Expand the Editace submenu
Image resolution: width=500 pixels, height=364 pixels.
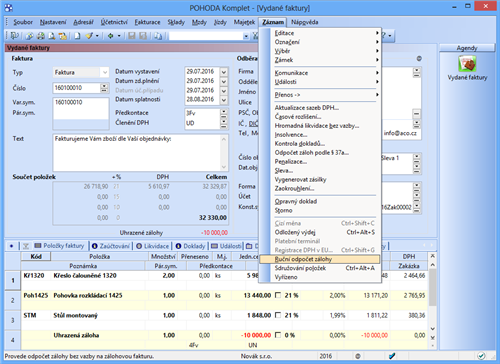(x=325, y=33)
